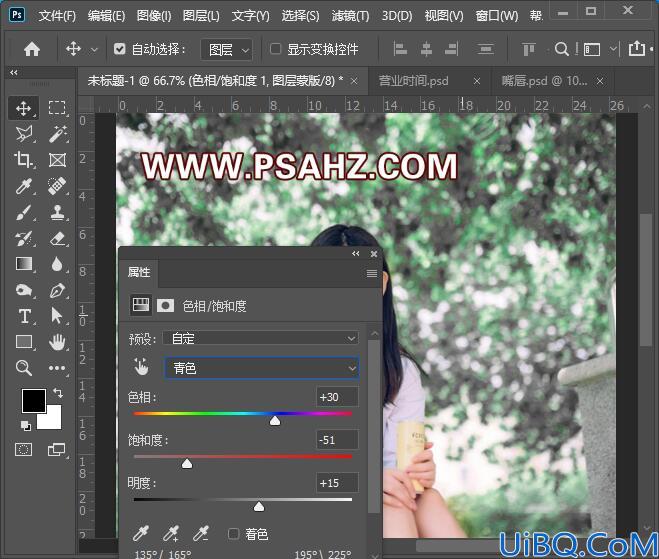Collapse the 属性 panel with double arrows
Image resolution: width=659 pixels, height=559 pixels.
(356, 253)
